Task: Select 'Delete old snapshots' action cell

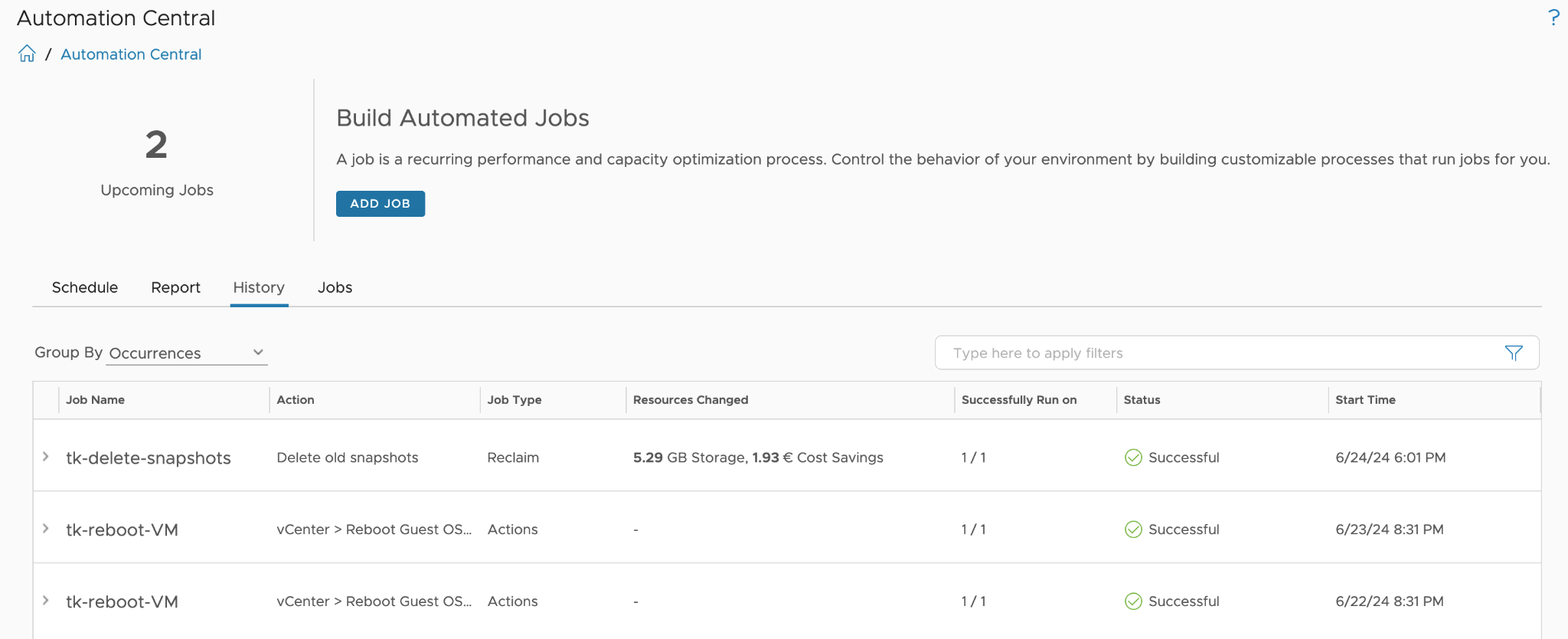Action: [348, 457]
